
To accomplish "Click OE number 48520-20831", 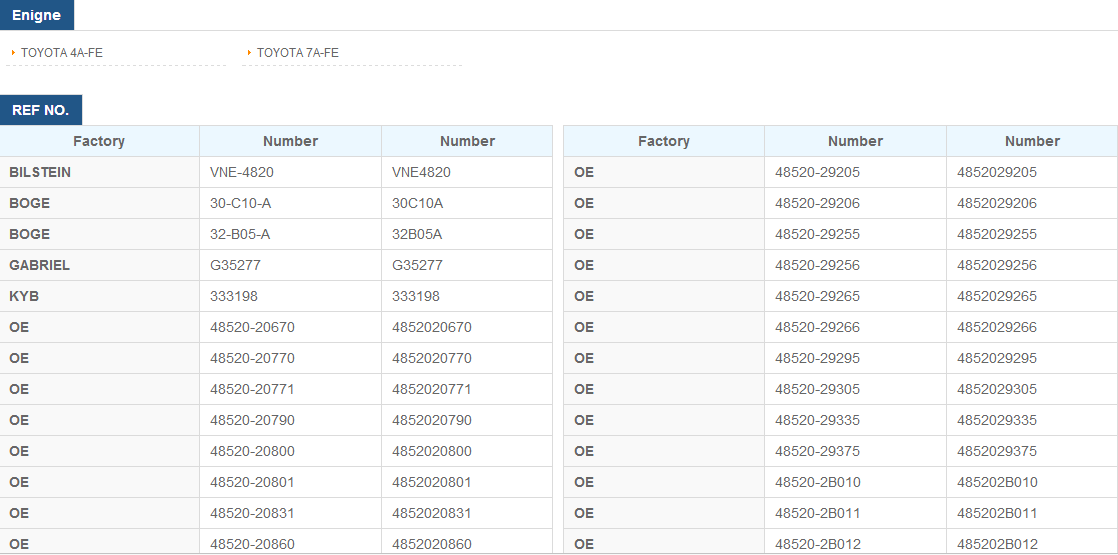I will coord(252,514).
